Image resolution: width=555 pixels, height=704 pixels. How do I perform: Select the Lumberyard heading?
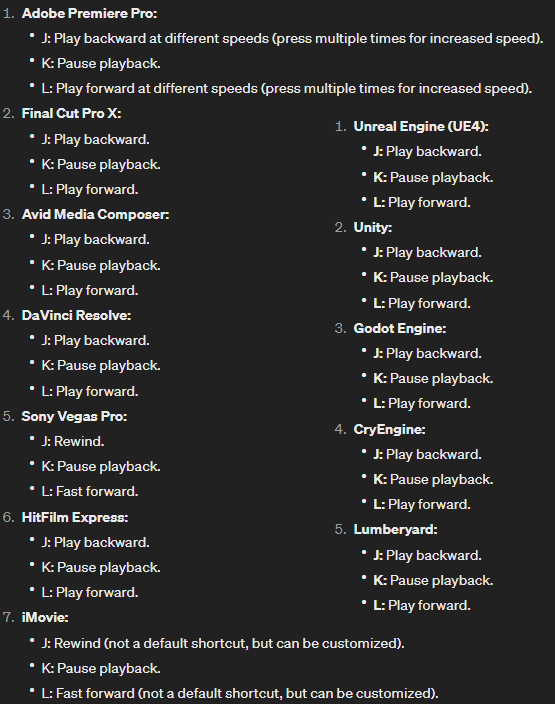click(x=396, y=530)
